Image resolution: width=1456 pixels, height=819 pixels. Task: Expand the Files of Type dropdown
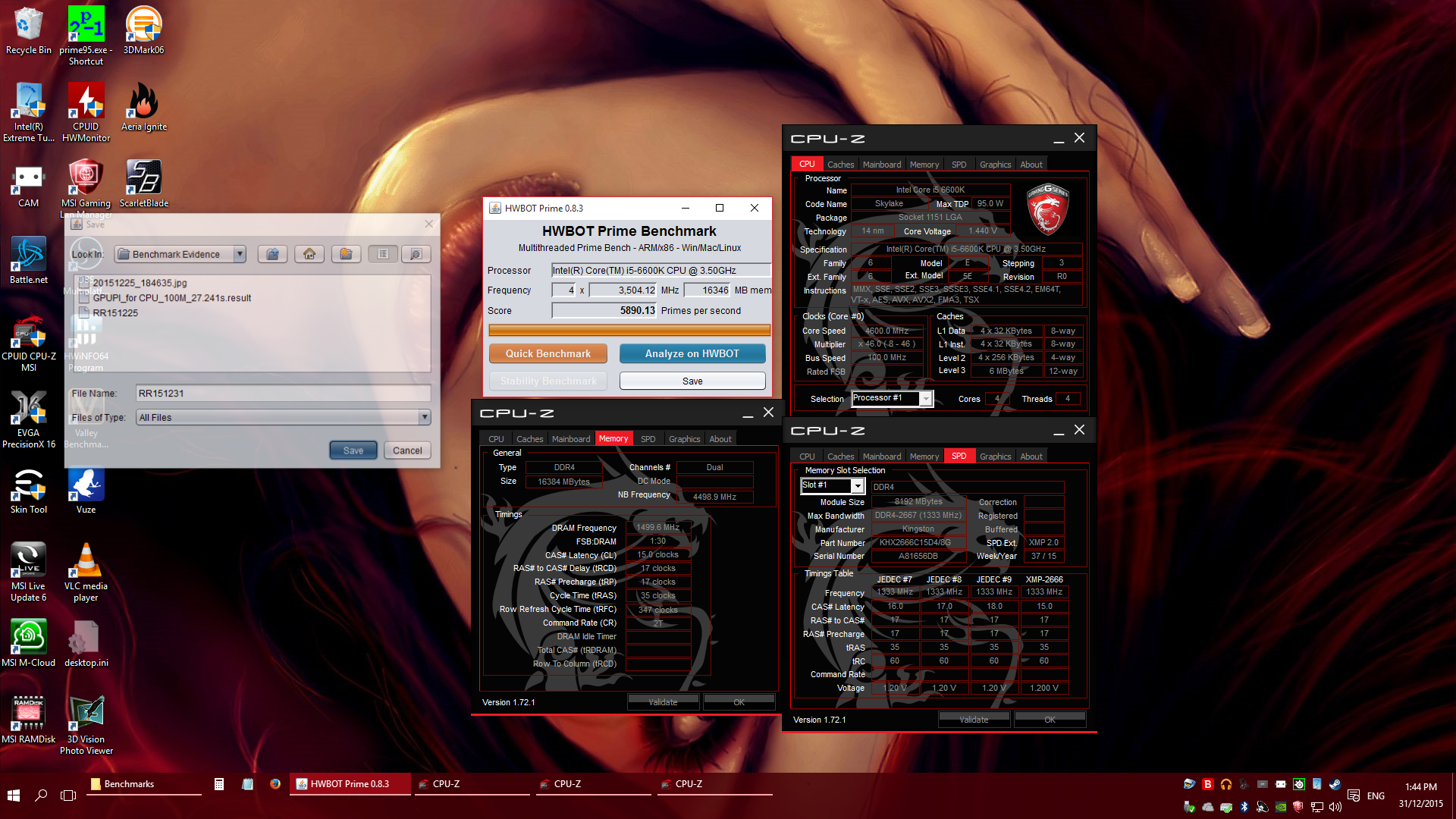pos(425,417)
